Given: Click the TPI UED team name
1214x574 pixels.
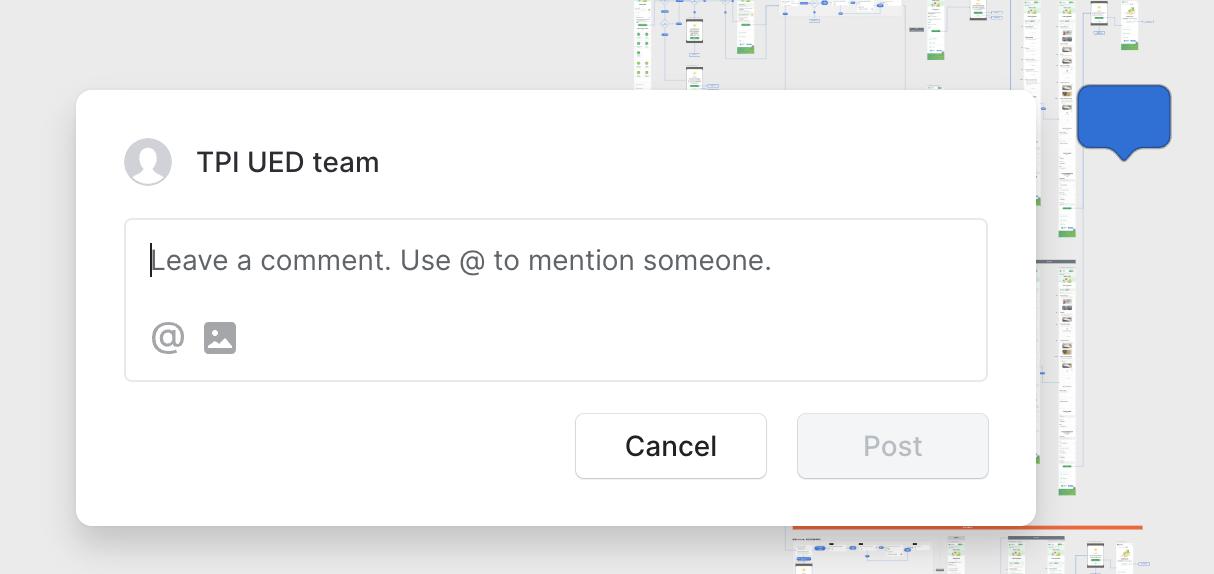Looking at the screenshot, I should click(x=288, y=162).
